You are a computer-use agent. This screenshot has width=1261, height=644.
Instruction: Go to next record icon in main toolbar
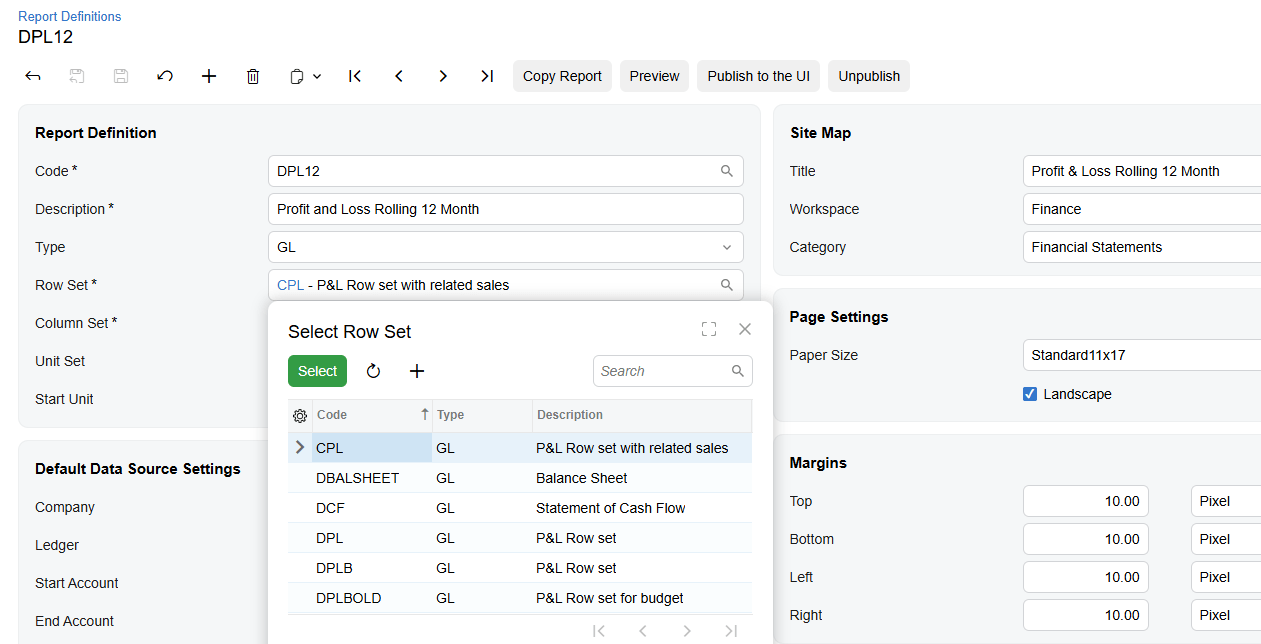443,76
